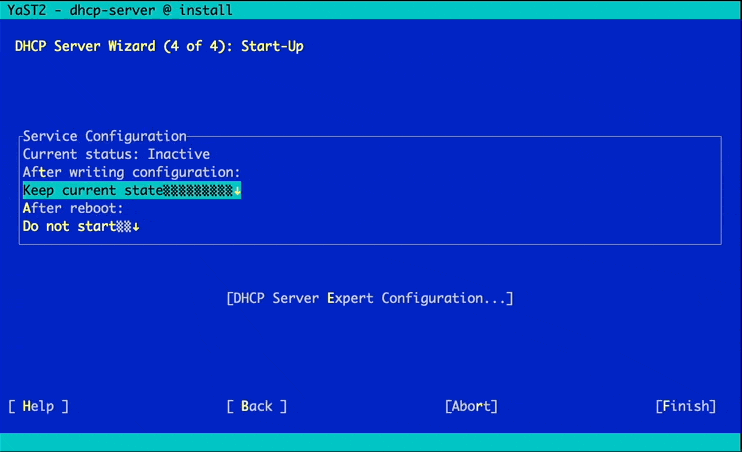
Task: Abort the DHCP Server Wizard
Action: point(471,406)
